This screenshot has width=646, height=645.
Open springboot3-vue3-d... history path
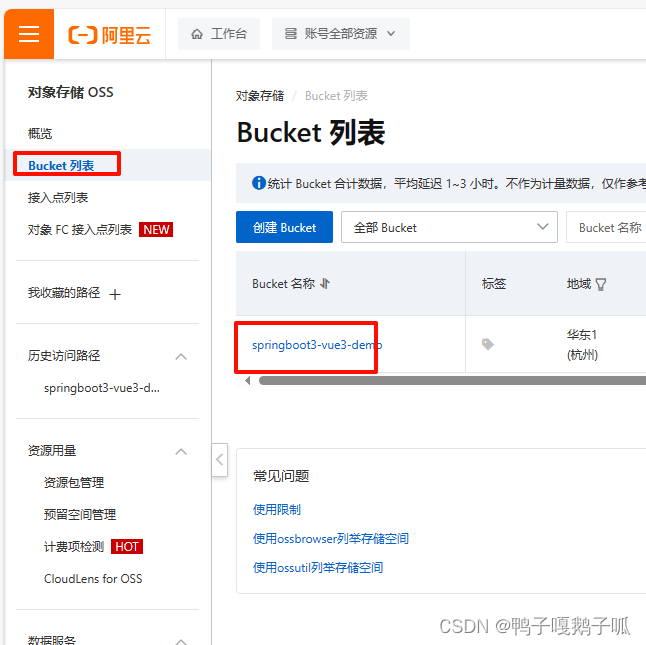pyautogui.click(x=102, y=388)
